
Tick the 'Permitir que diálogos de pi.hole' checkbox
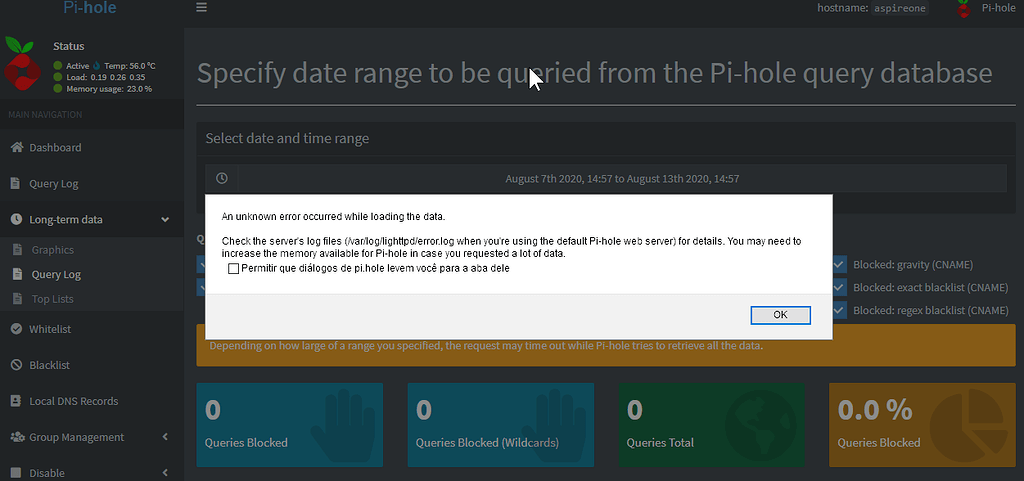[x=233, y=268]
